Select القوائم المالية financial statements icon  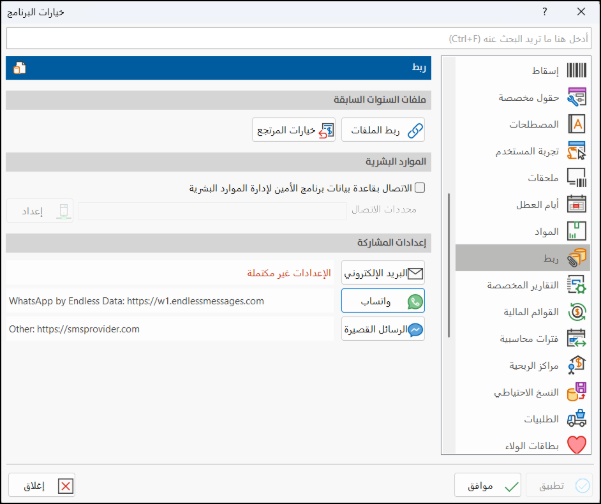click(576, 312)
